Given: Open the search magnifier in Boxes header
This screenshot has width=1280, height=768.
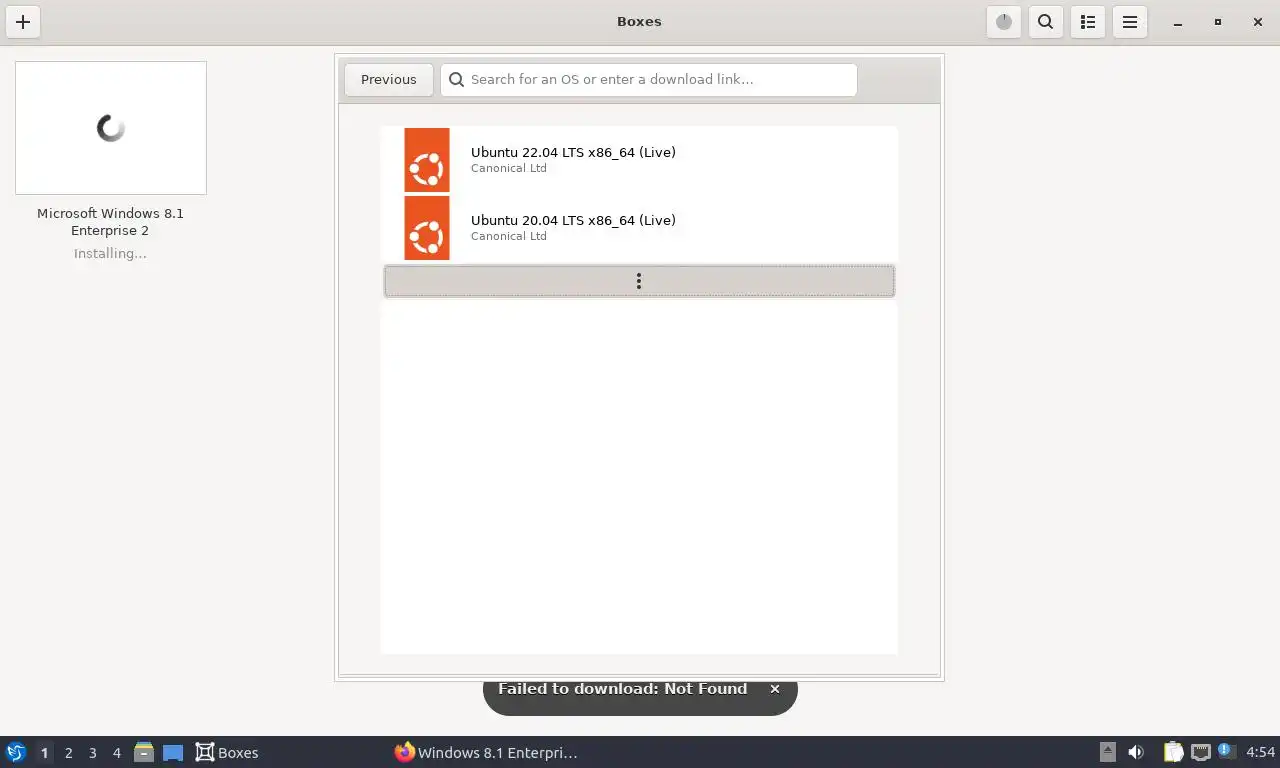Looking at the screenshot, I should 1046,22.
